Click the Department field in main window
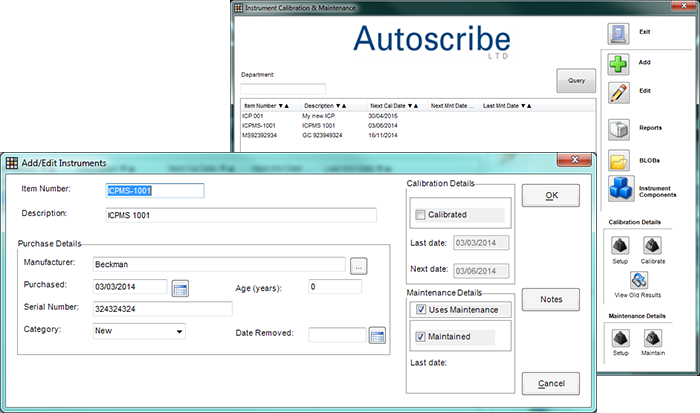 (283, 88)
